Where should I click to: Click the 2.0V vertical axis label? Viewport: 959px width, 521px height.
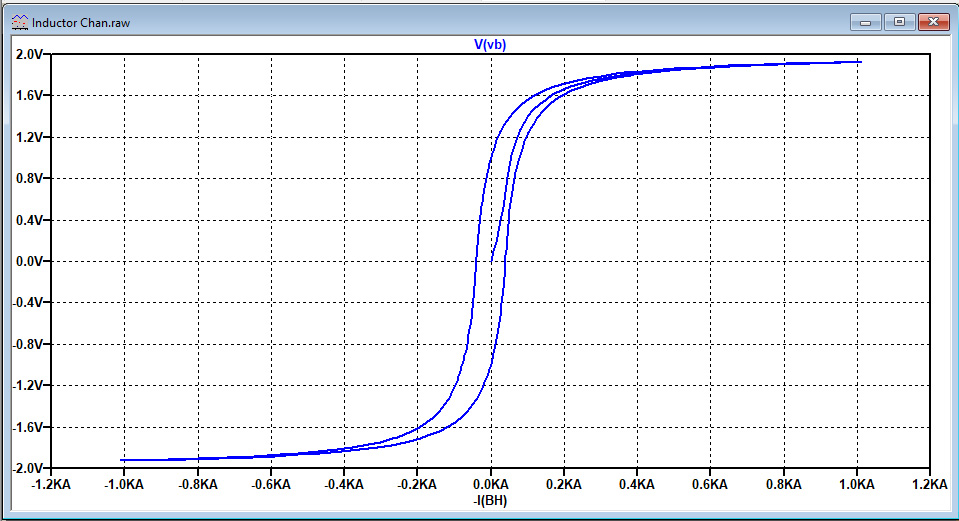click(x=30, y=54)
